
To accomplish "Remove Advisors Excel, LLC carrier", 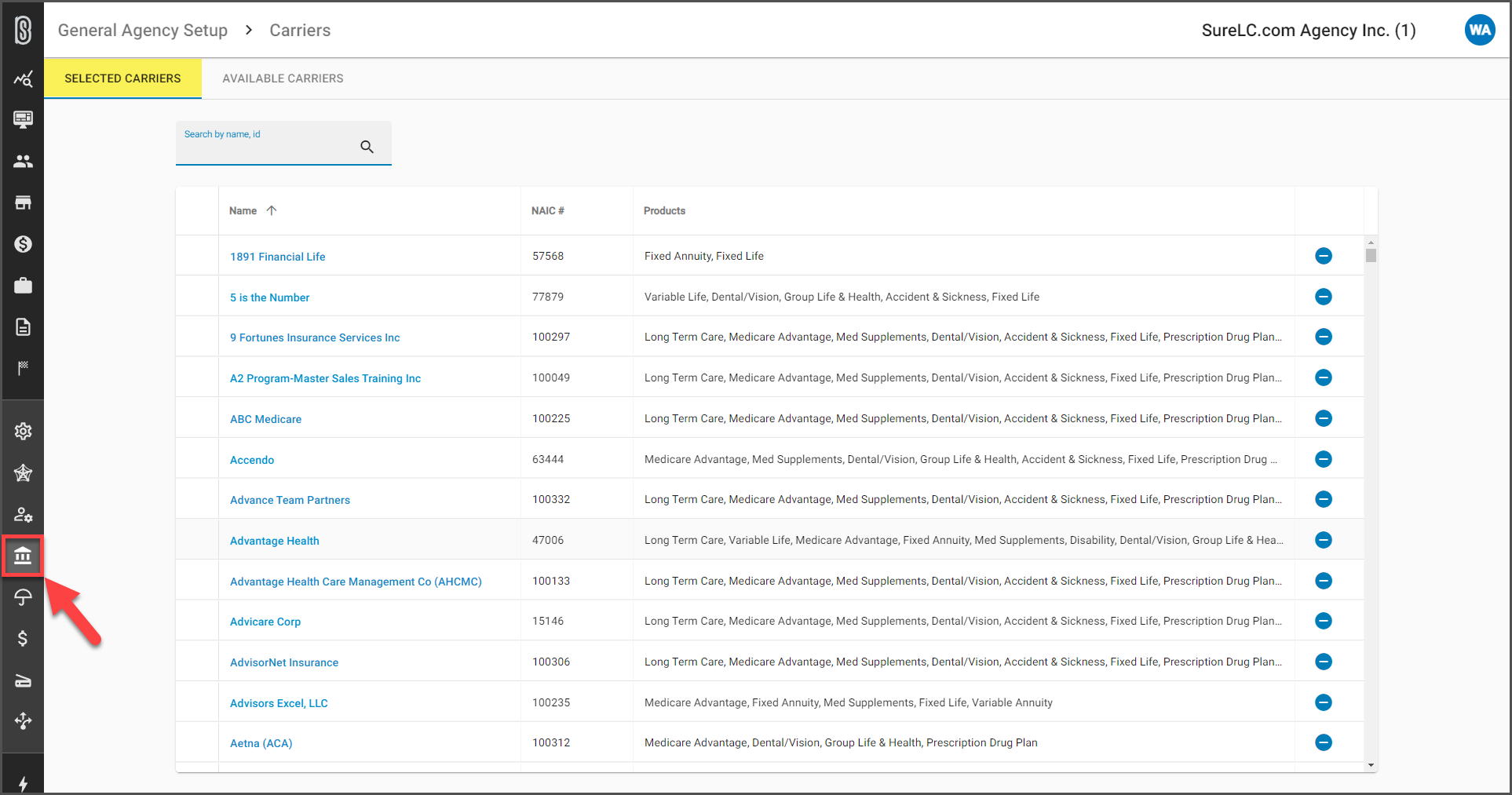I will pos(1324,702).
